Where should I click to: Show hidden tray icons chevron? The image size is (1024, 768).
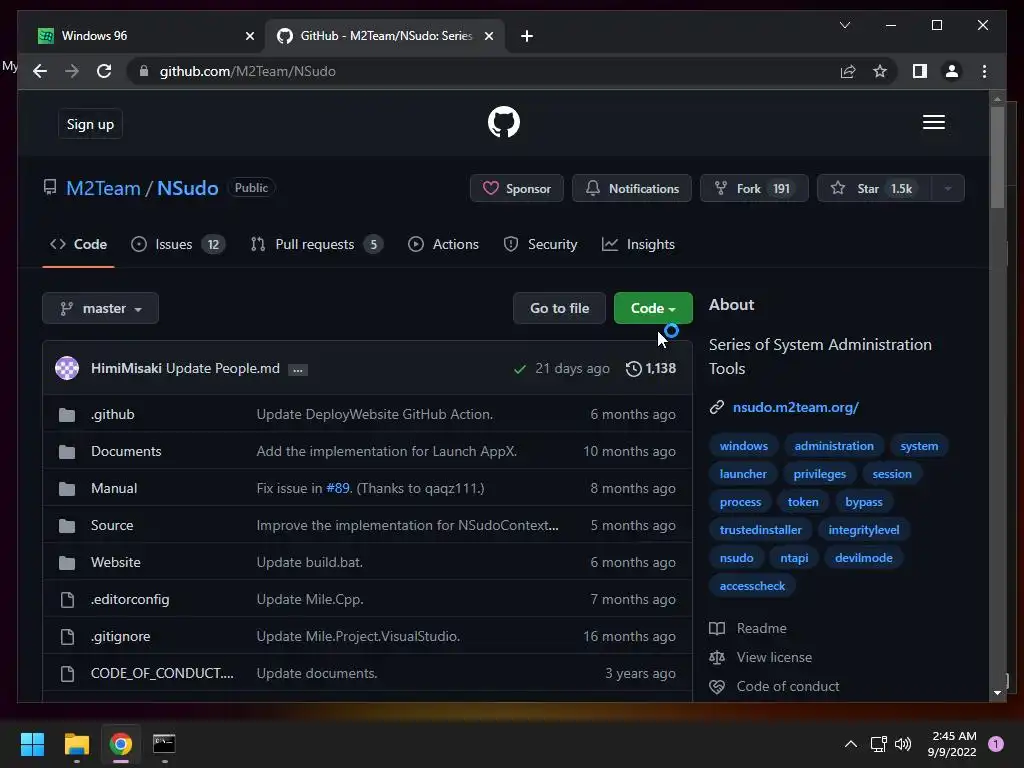pos(850,744)
